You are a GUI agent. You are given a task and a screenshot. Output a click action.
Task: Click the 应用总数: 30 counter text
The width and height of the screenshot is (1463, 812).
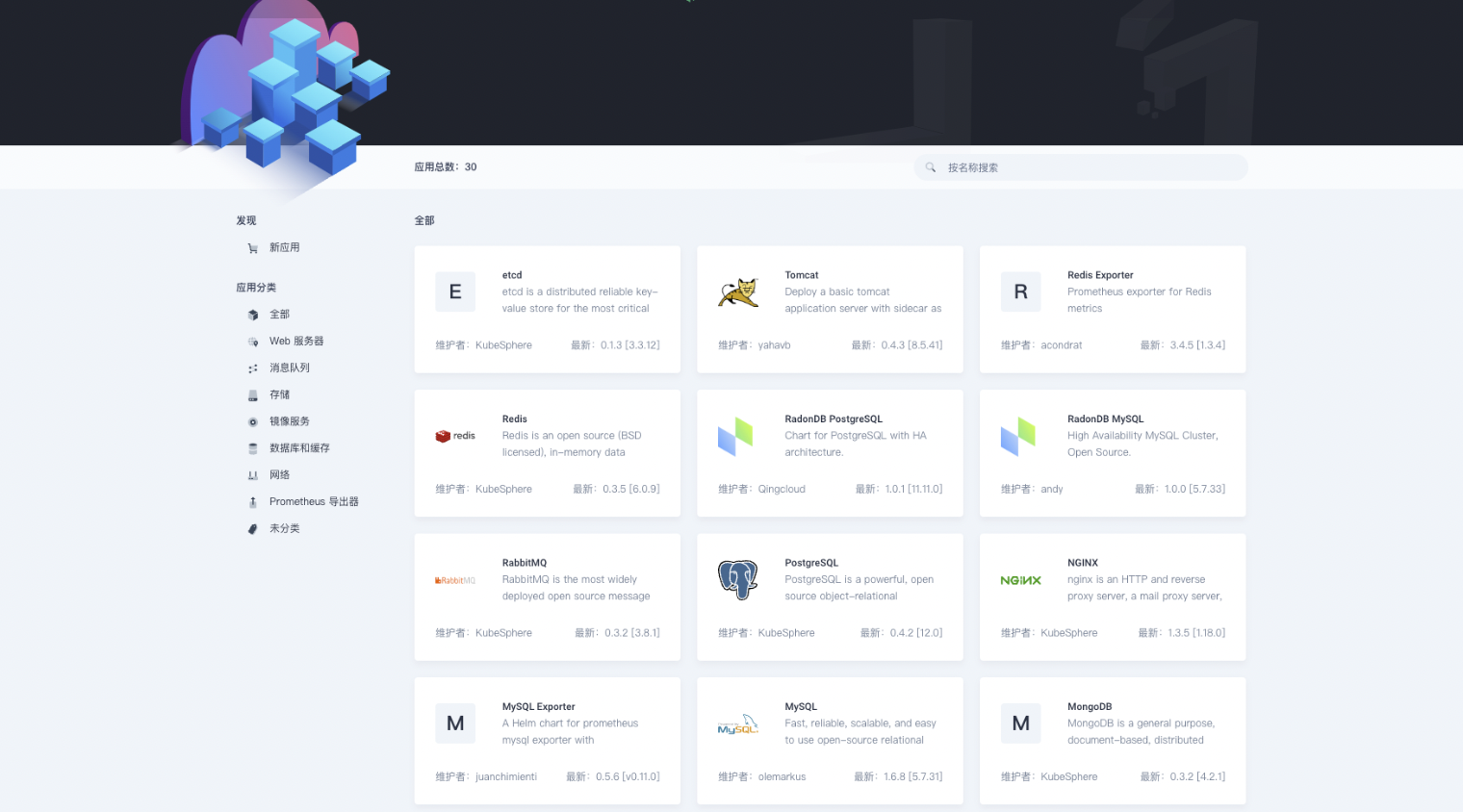[x=446, y=167]
